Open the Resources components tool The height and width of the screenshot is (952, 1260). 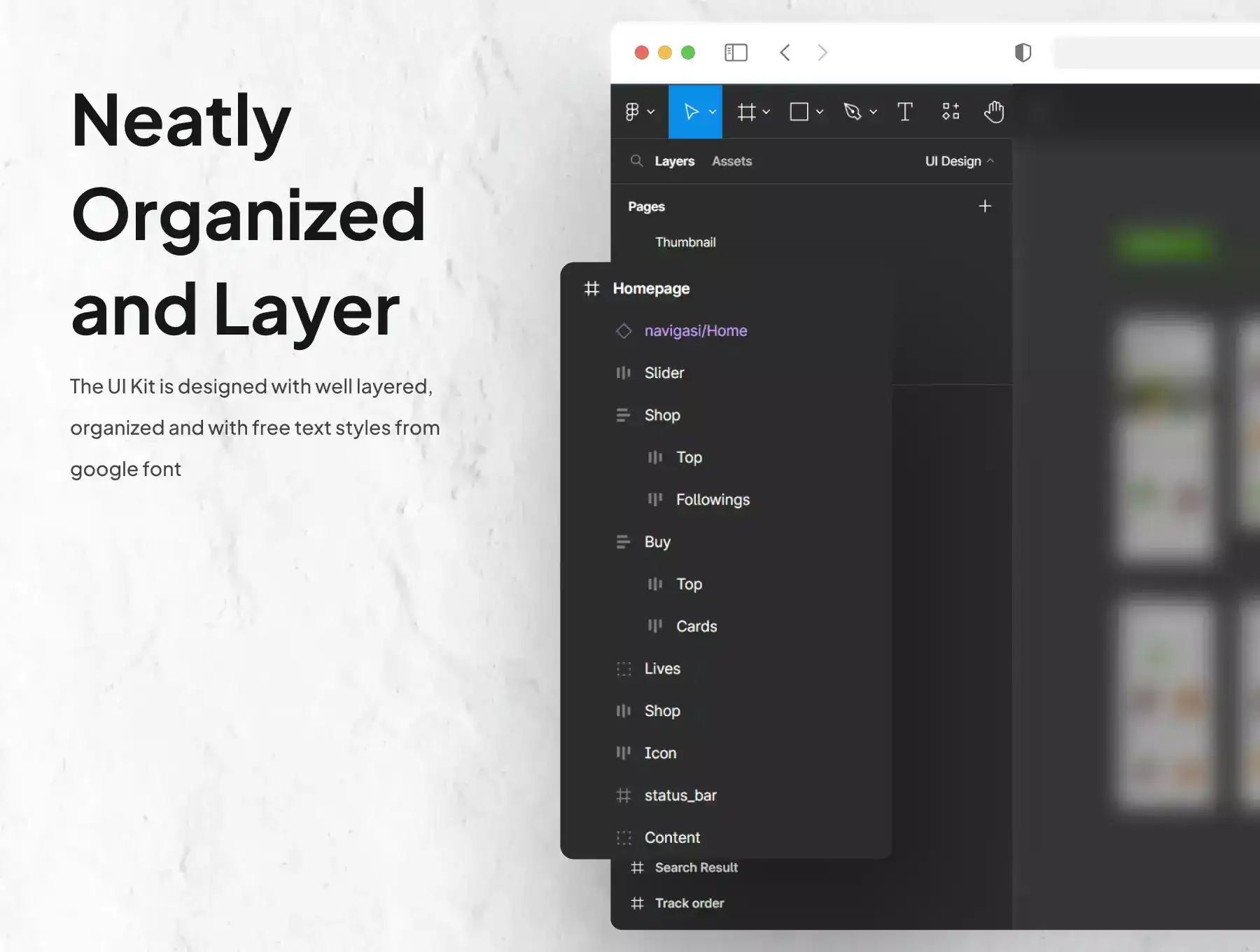click(950, 112)
